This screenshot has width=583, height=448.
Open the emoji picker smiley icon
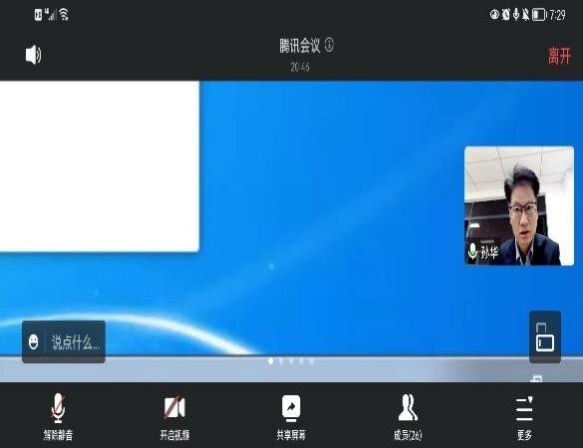(x=33, y=342)
